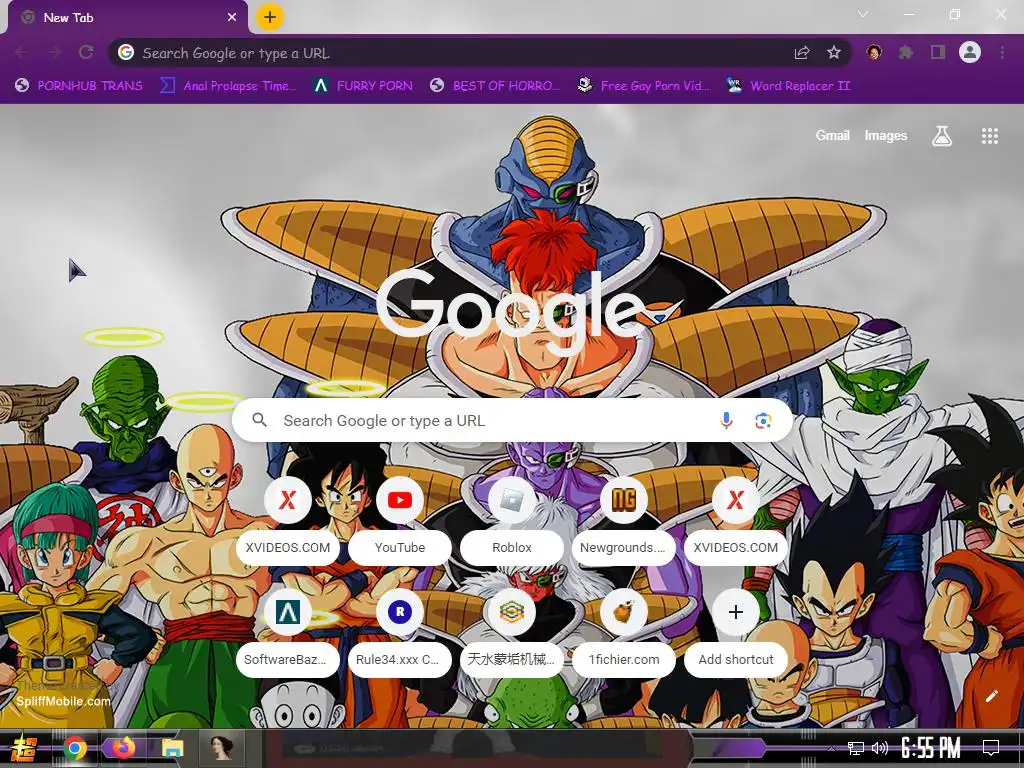This screenshot has height=768, width=1024.
Task: Open the network tray icon
Action: tap(855, 748)
